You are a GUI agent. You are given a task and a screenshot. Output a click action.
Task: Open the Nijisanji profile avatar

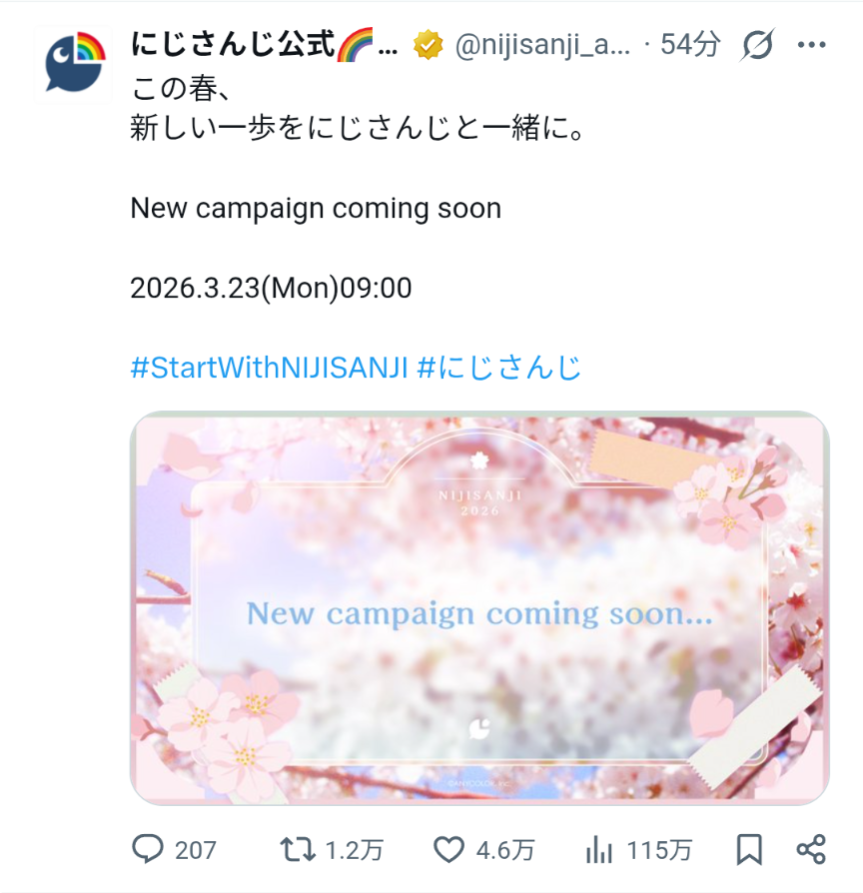coord(74,64)
